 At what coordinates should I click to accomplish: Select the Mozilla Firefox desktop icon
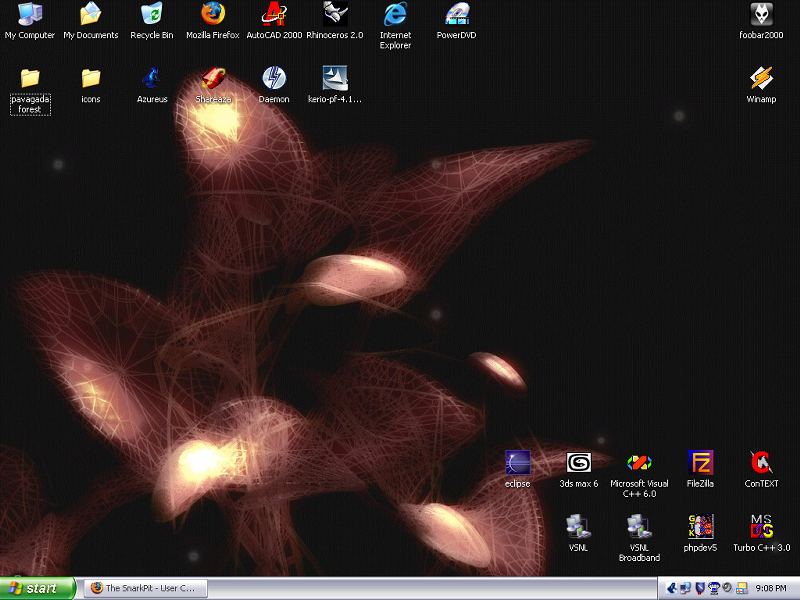pyautogui.click(x=213, y=14)
